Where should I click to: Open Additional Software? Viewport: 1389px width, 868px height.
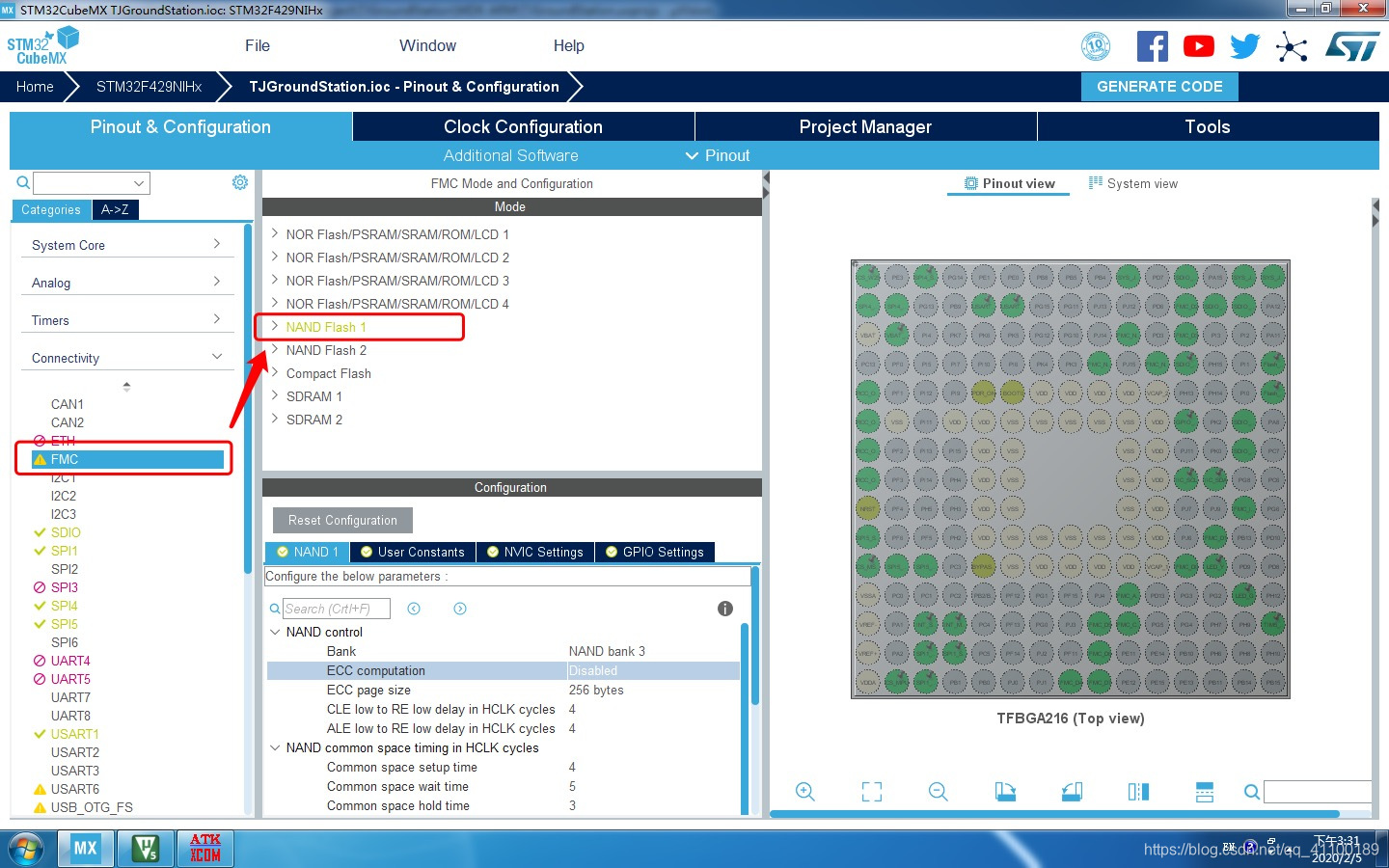pyautogui.click(x=510, y=155)
